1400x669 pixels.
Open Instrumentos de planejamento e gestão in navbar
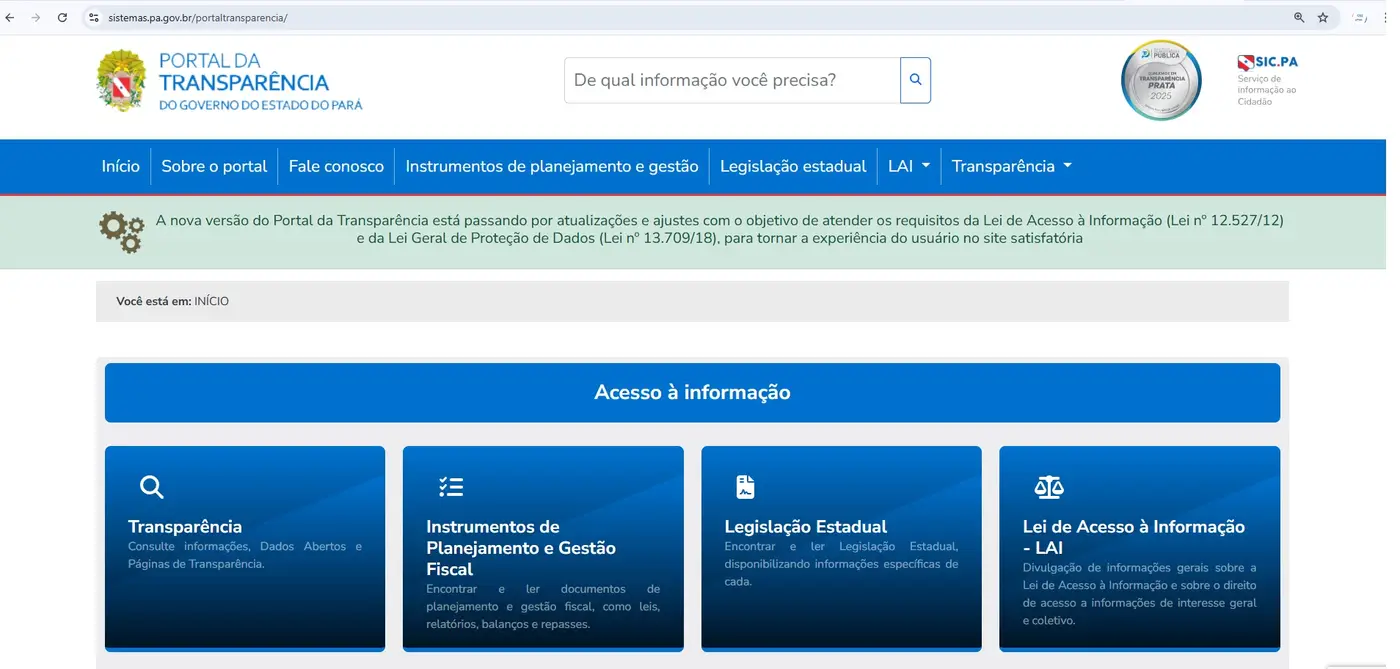pos(552,166)
